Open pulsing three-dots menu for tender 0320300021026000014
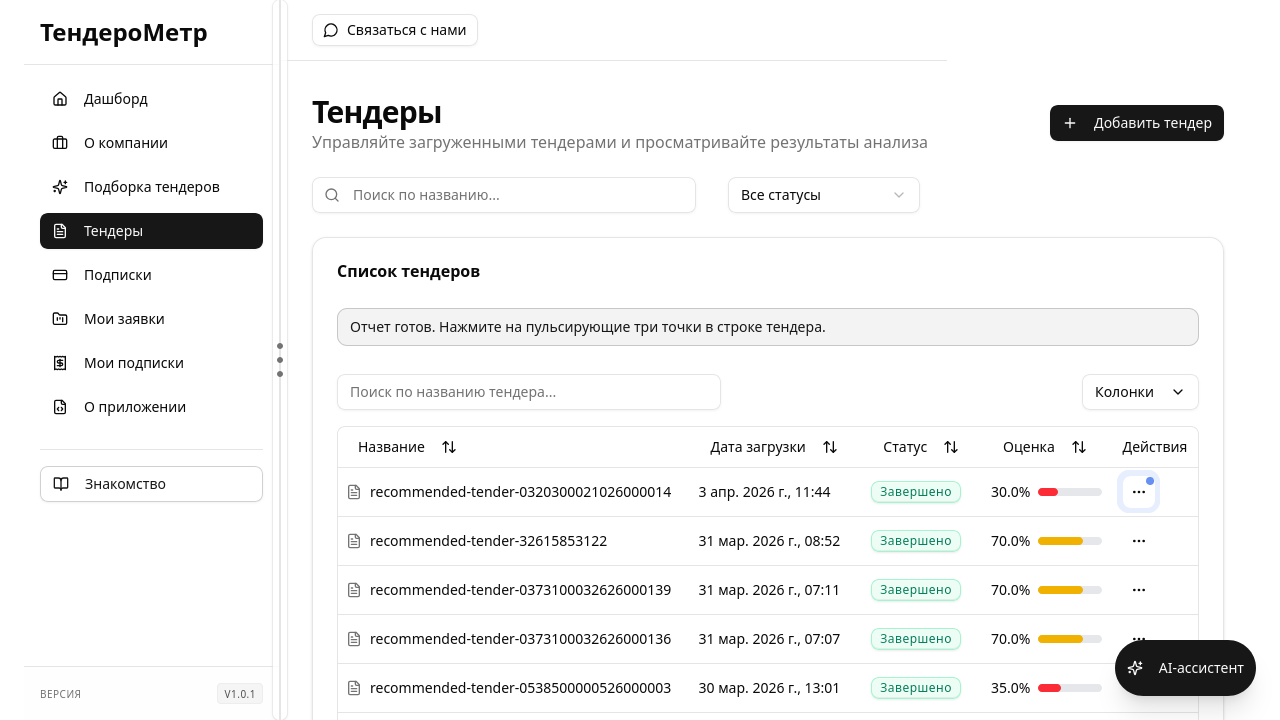1280x720 pixels. pos(1139,492)
